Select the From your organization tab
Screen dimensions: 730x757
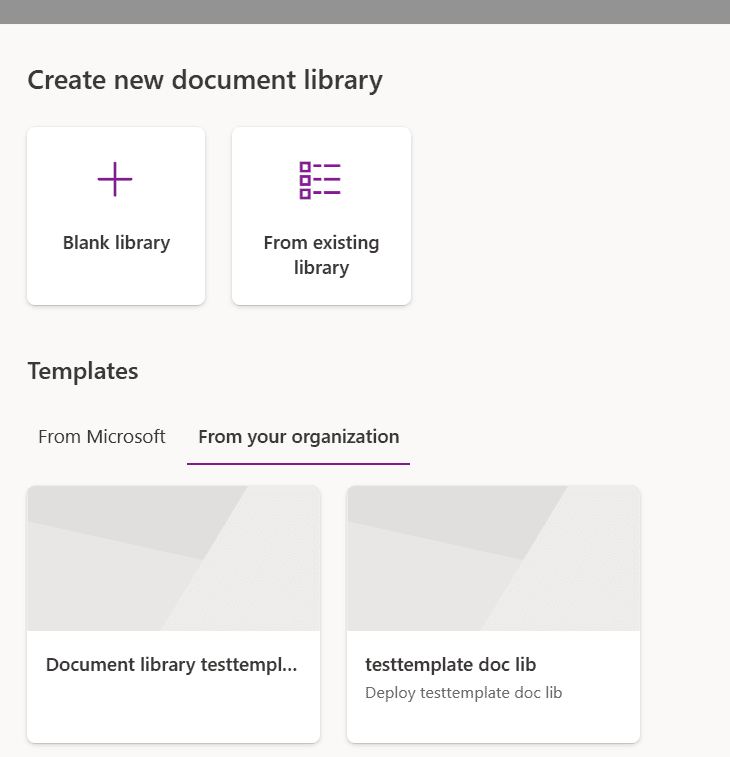[x=298, y=437]
